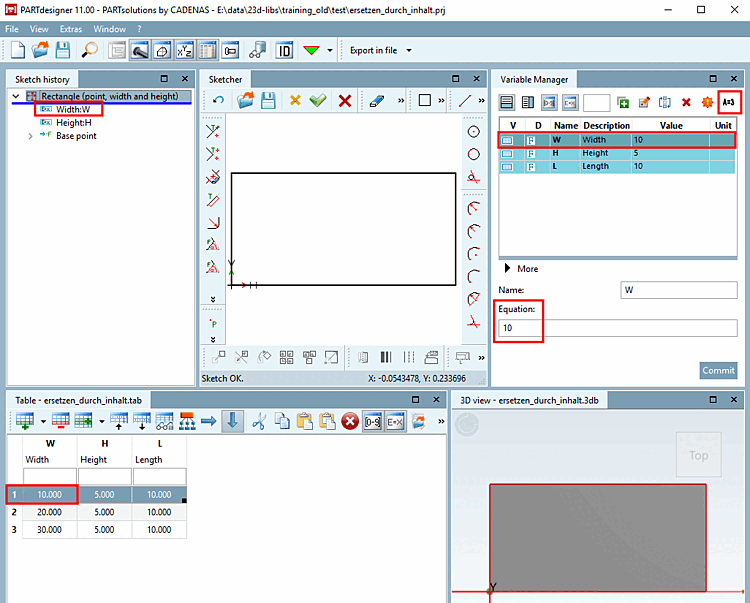Screen dimensions: 750x603
Task: Open the Export in file dropdown arrow
Action: (409, 50)
